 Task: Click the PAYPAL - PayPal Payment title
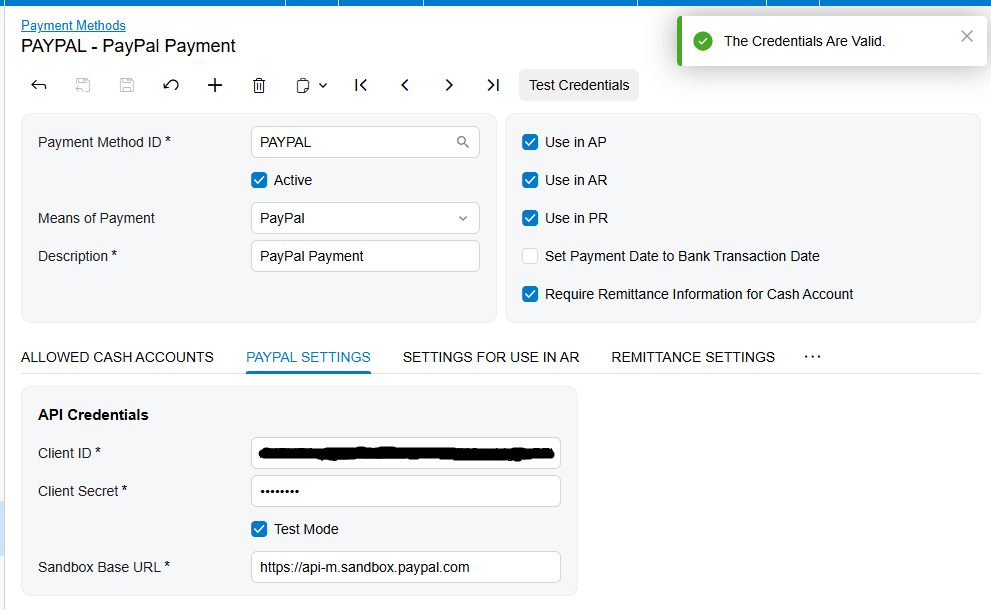(128, 46)
